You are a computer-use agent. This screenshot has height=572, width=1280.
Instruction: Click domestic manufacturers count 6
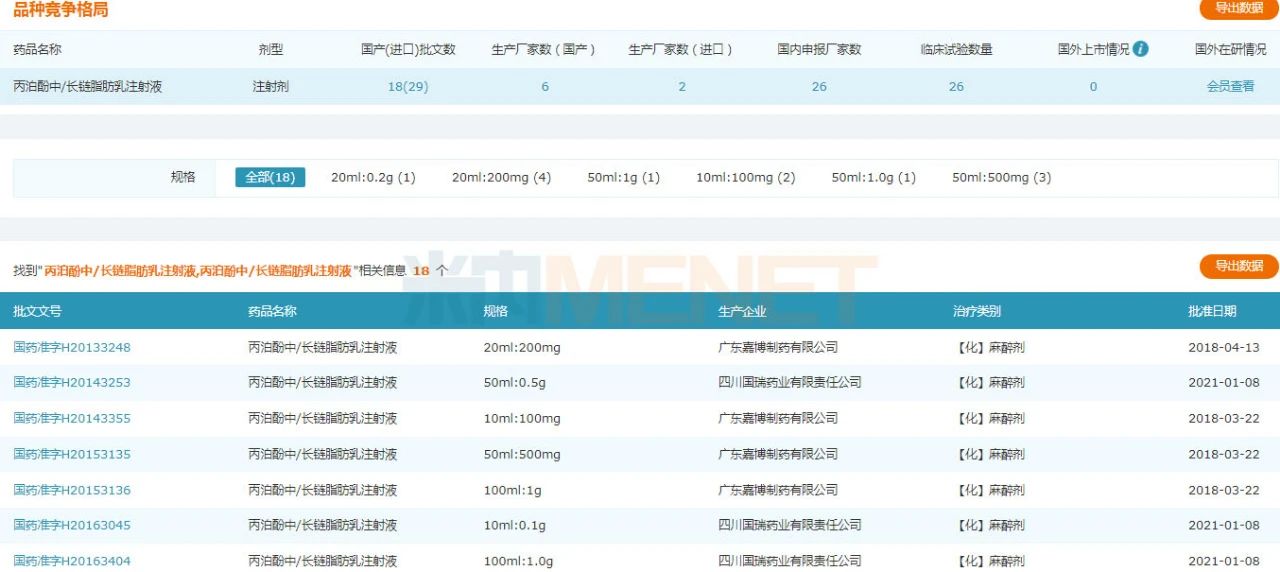coord(545,87)
